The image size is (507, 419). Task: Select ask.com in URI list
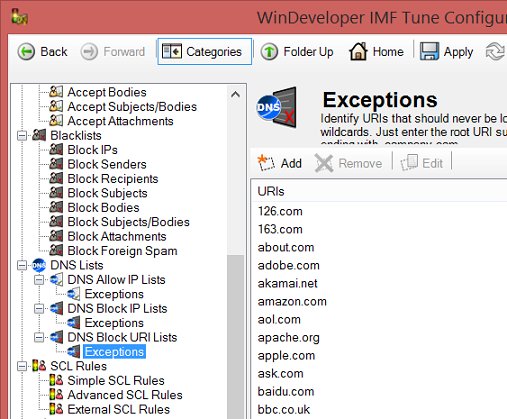pyautogui.click(x=280, y=373)
